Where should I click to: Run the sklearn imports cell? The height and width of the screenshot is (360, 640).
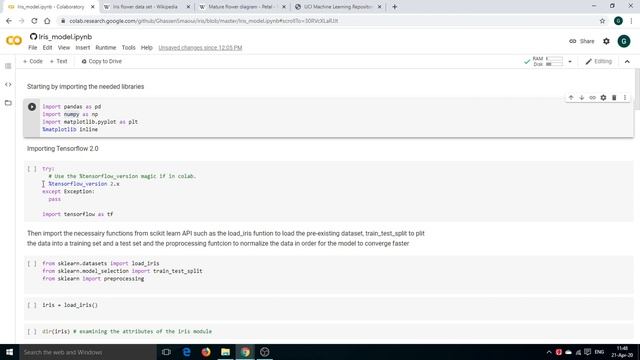[x=32, y=264]
